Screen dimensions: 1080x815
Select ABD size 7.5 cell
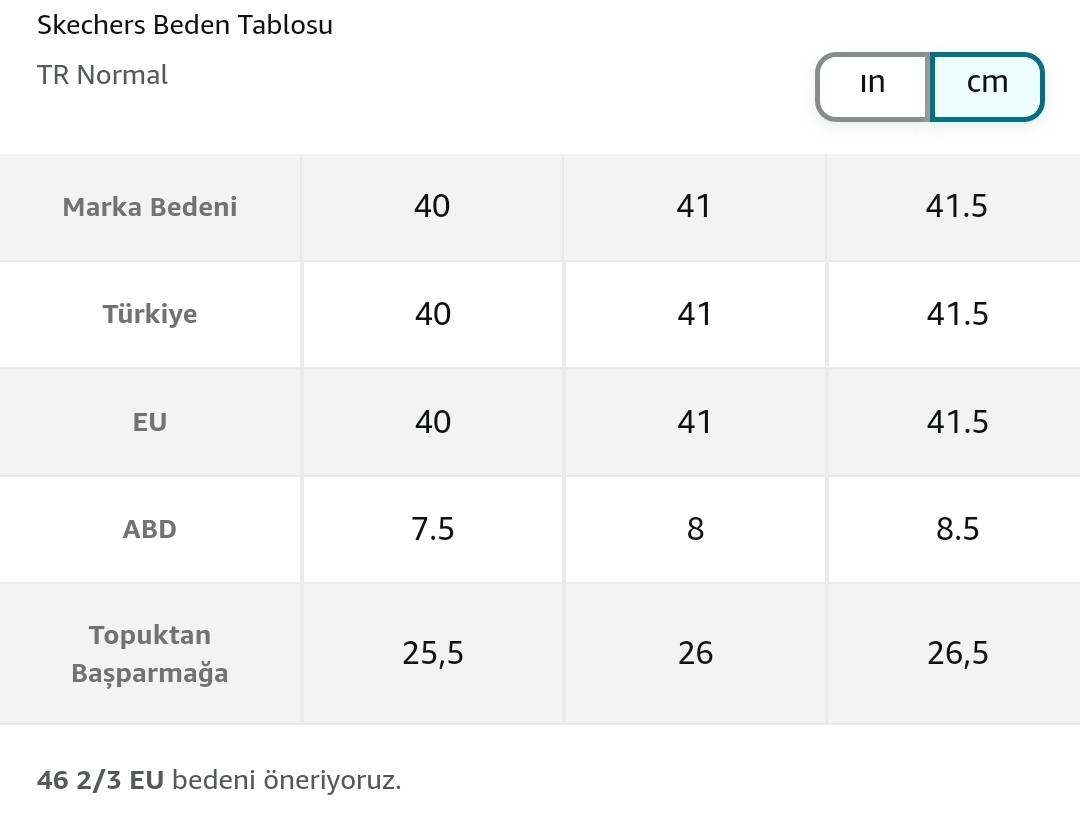click(433, 530)
